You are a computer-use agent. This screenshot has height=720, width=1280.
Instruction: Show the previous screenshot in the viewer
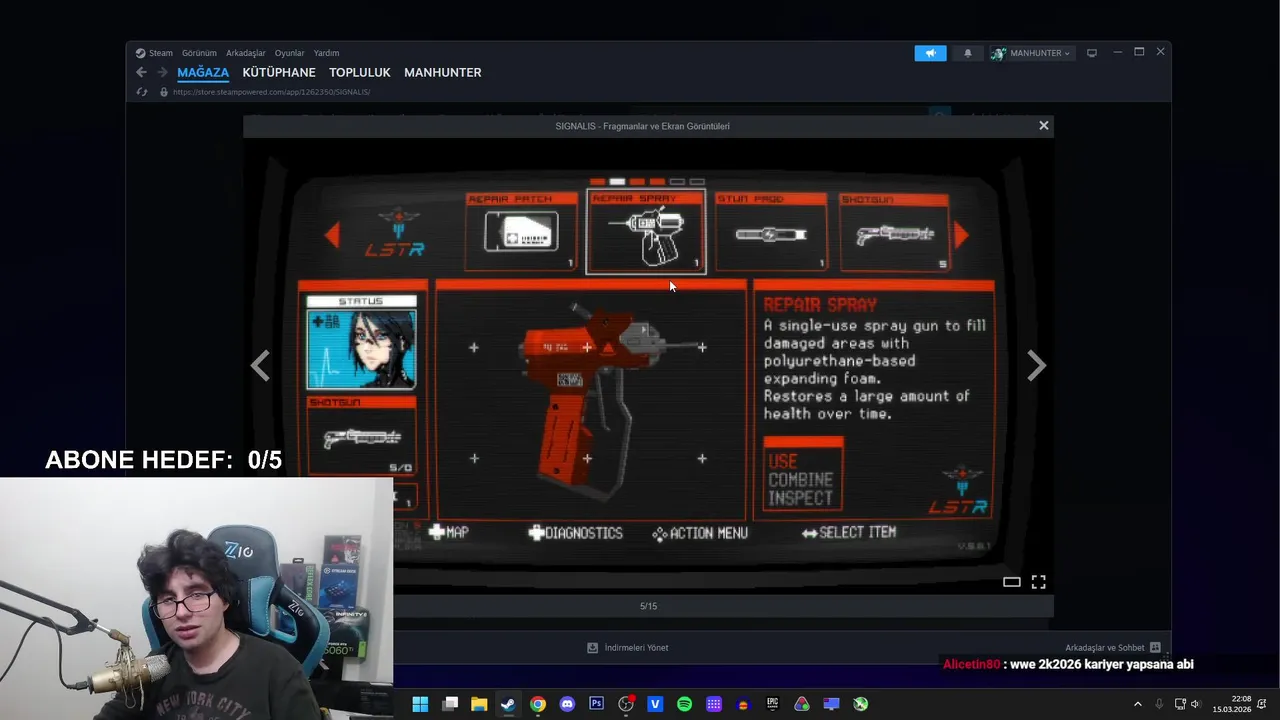point(260,366)
